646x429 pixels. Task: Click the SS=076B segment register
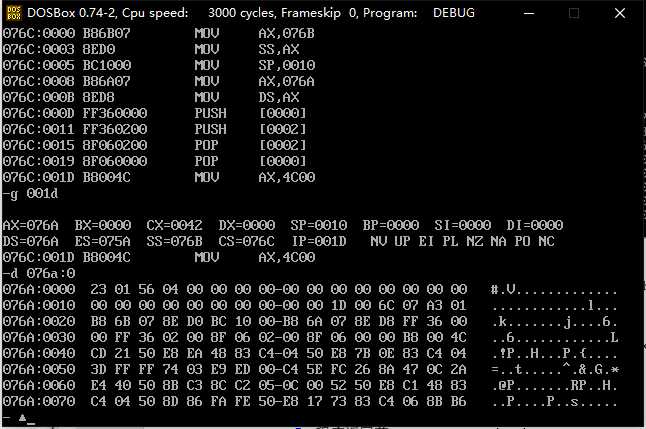(x=174, y=241)
